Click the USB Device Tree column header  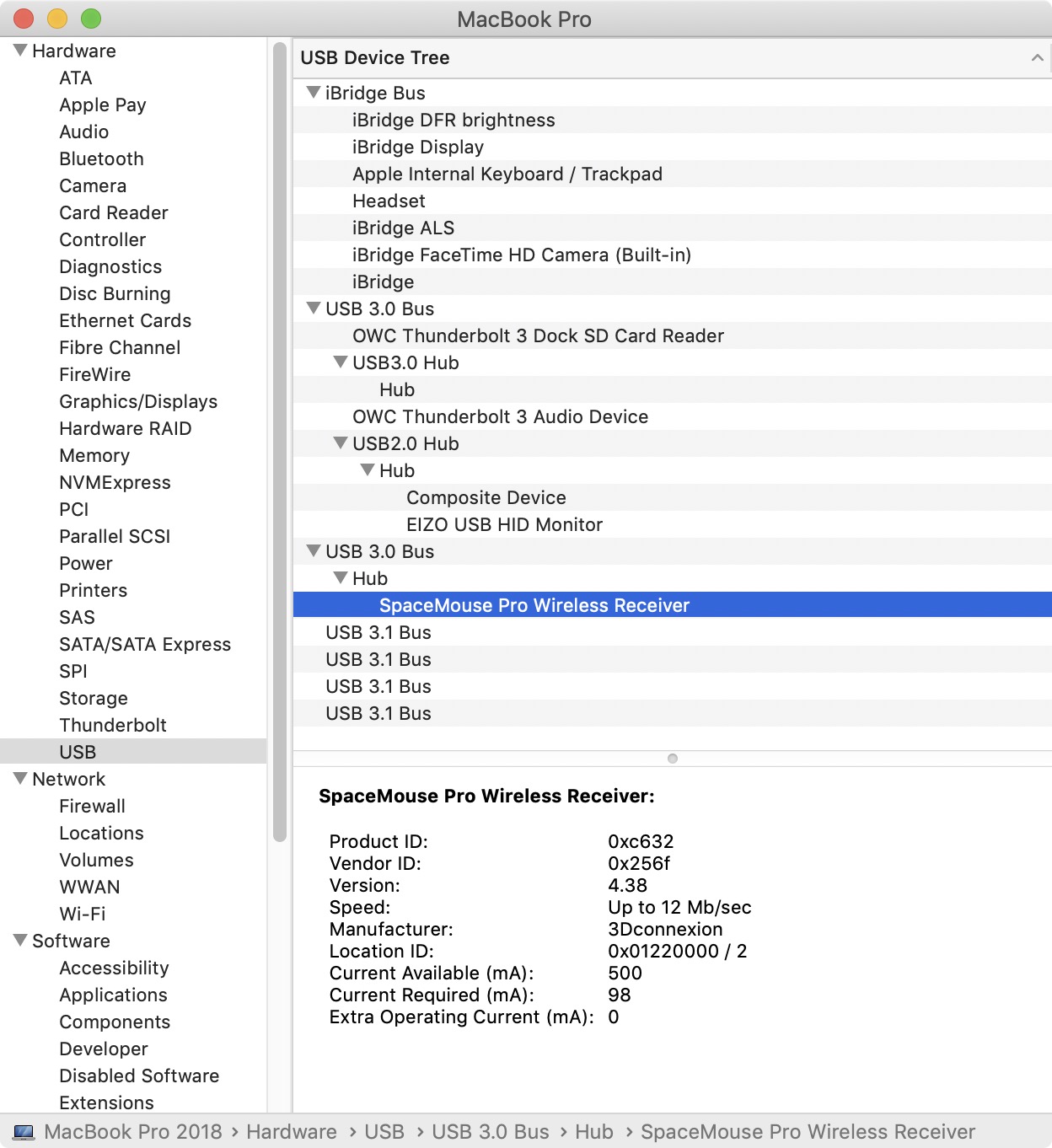click(672, 57)
